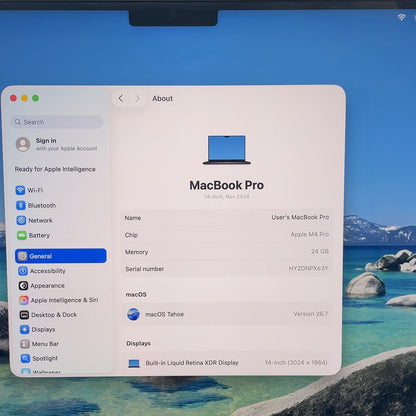
Task: Open Bluetooth settings via its sidebar icon
Action: click(x=21, y=205)
